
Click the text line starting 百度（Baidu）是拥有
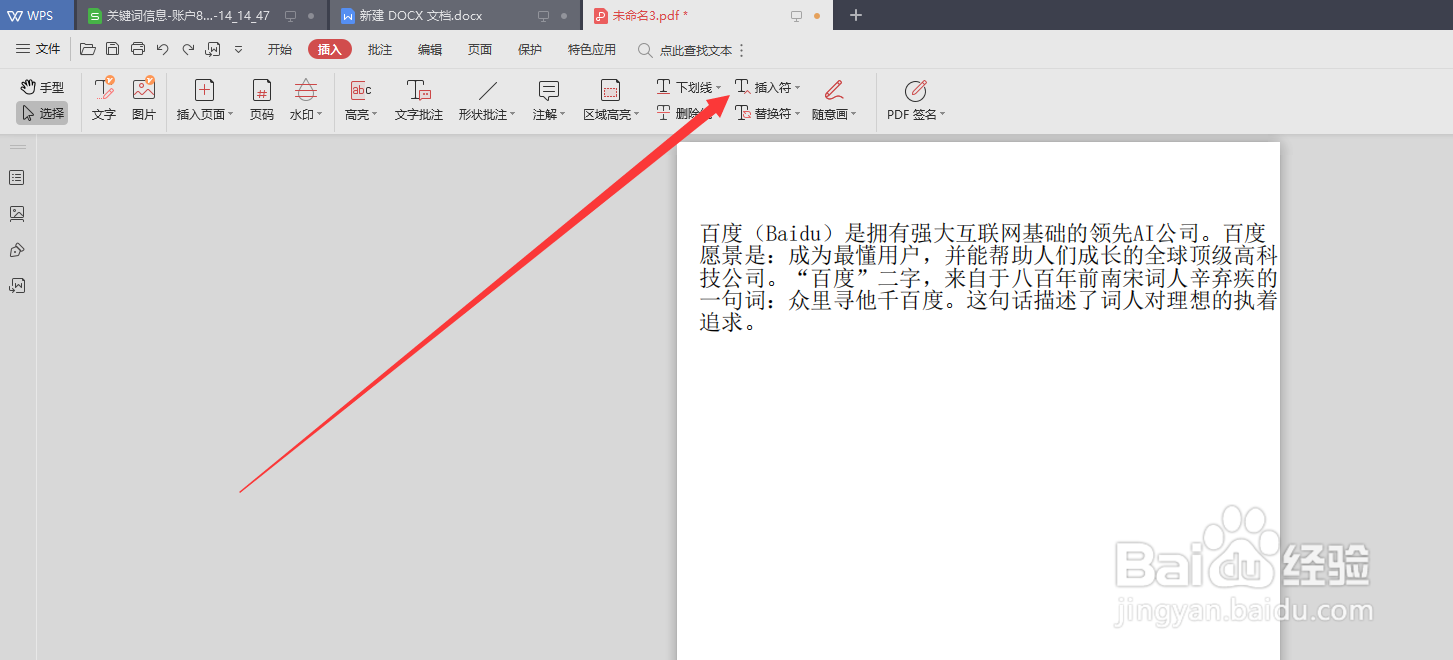(x=983, y=233)
